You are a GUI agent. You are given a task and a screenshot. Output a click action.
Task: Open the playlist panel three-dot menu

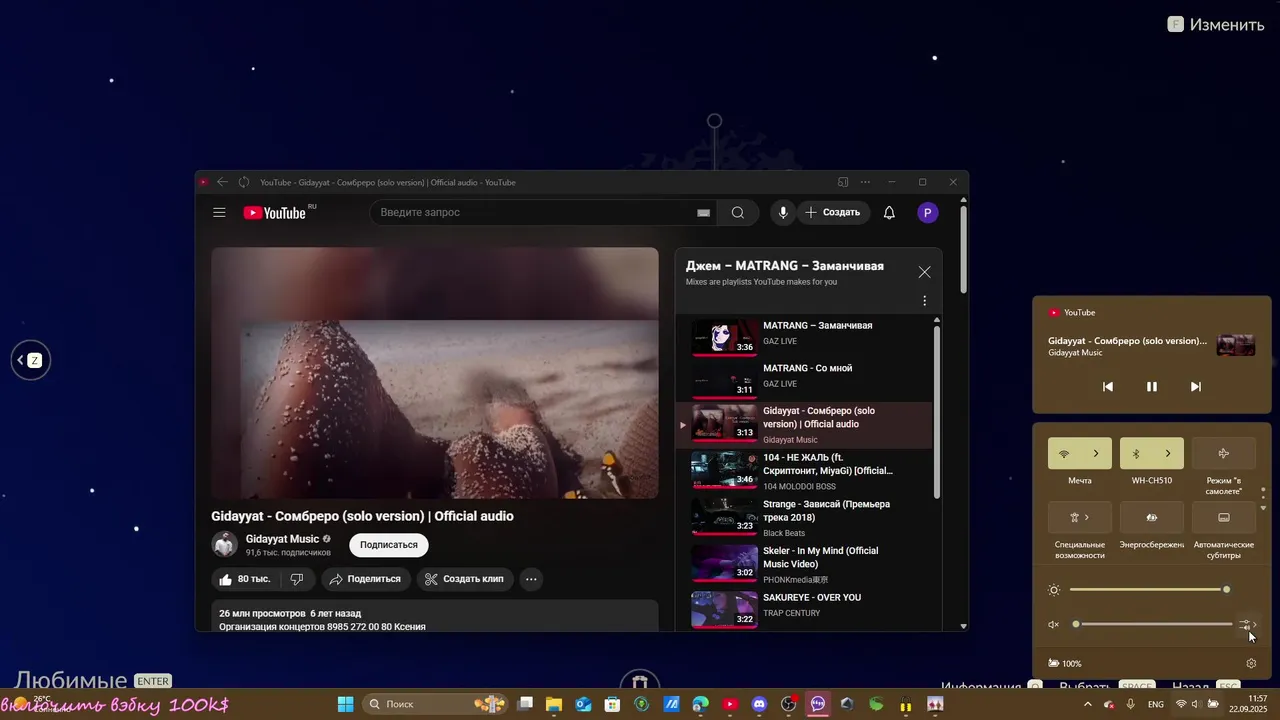[924, 301]
